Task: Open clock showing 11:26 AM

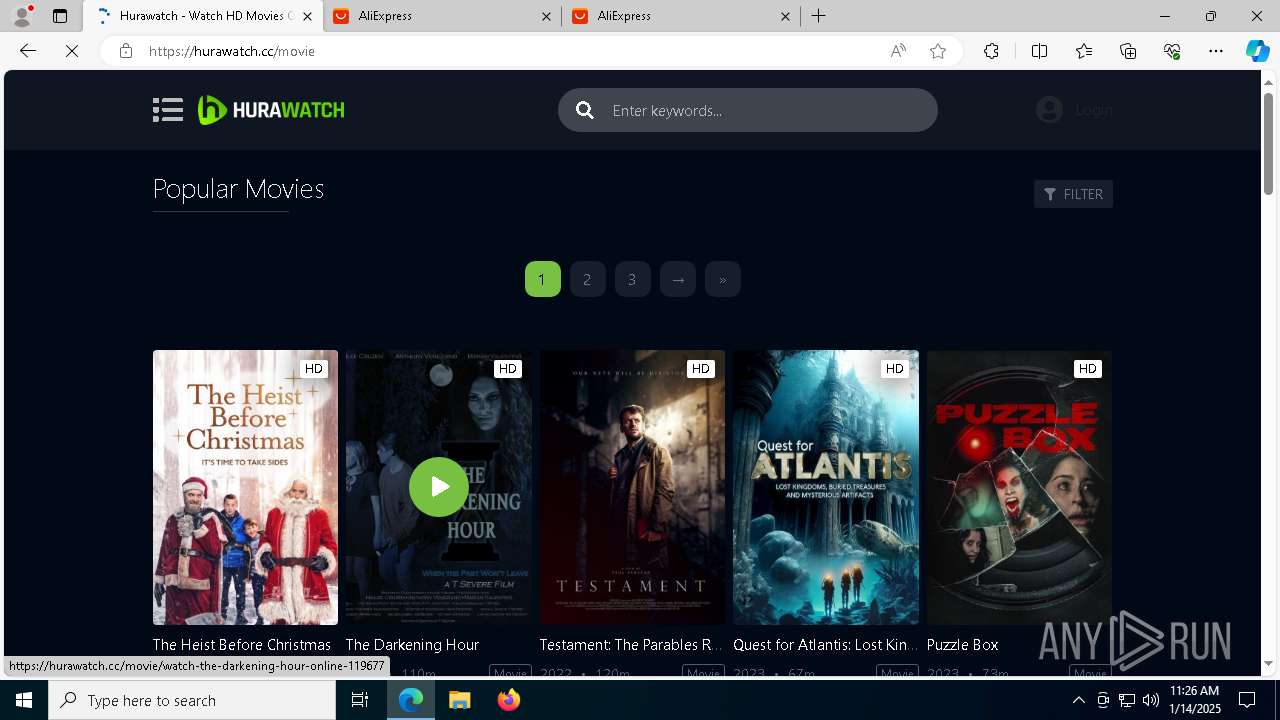Action: pos(1194,700)
